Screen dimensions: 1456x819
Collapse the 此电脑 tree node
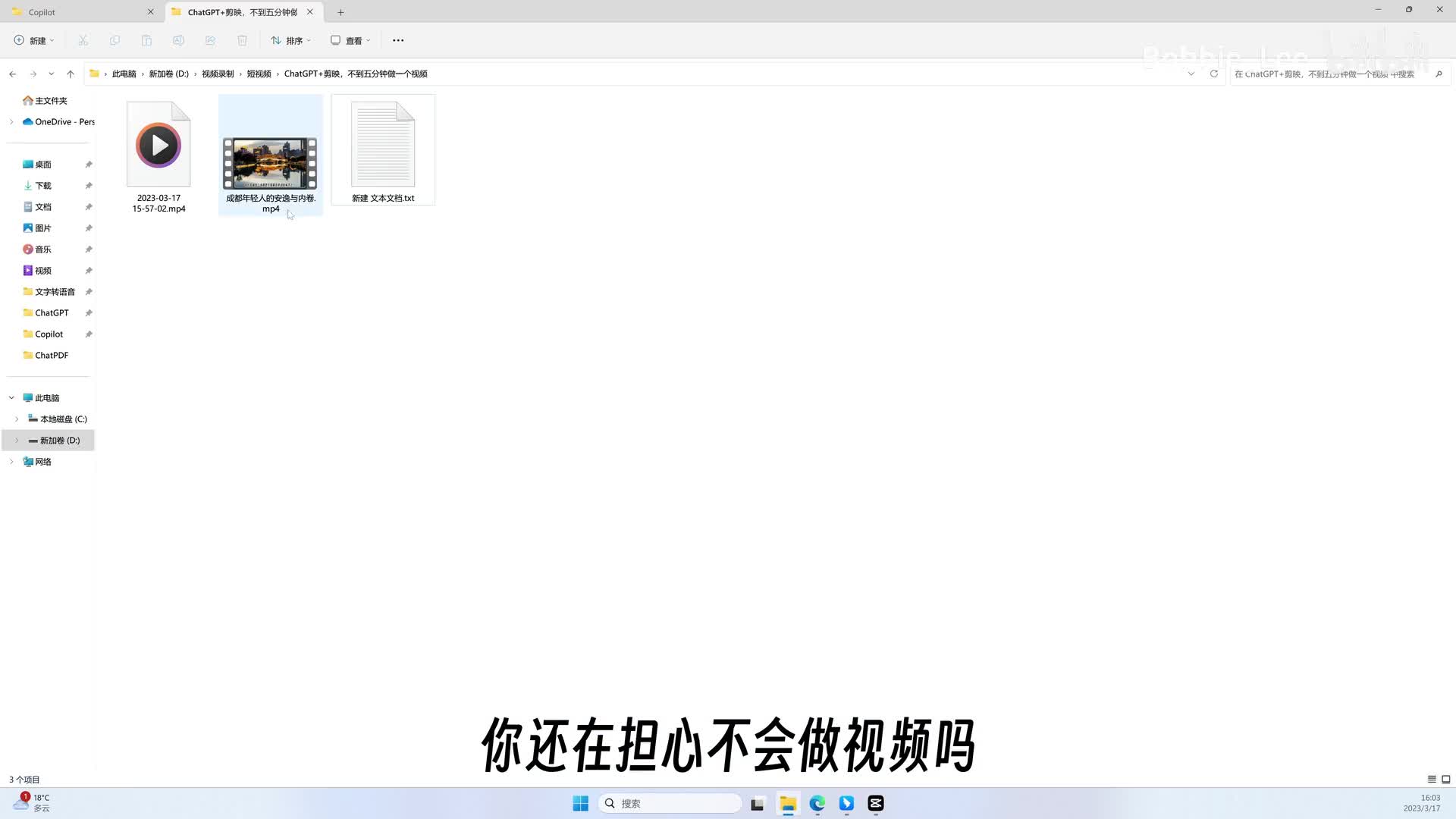click(x=11, y=398)
